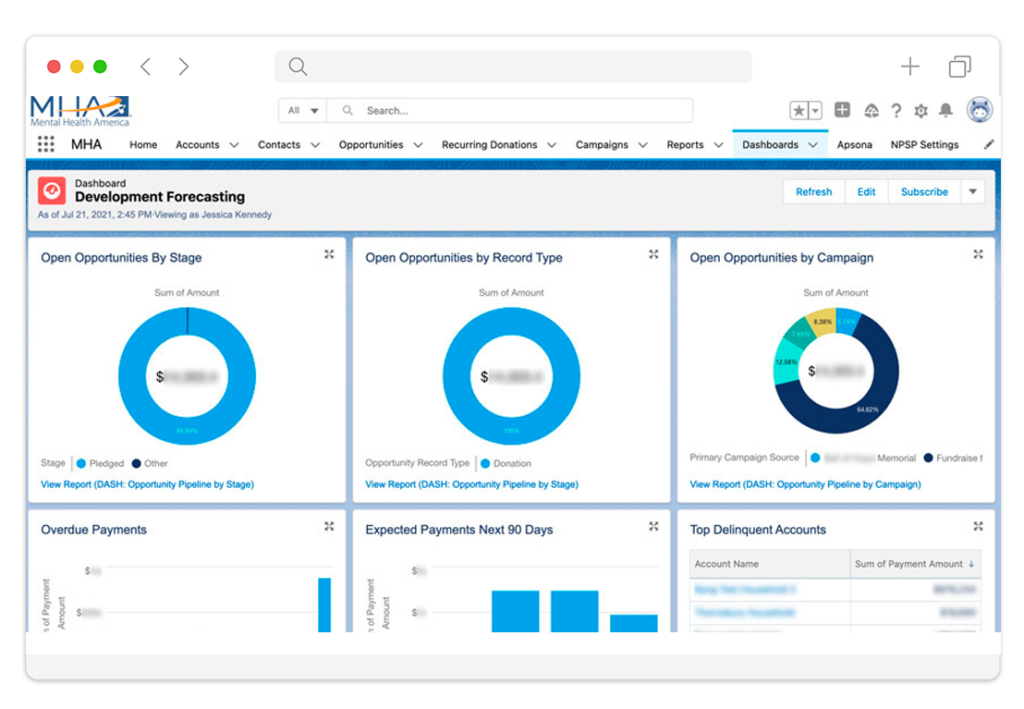Open the global actions plus icon
The image size is (1024, 709).
pos(842,110)
